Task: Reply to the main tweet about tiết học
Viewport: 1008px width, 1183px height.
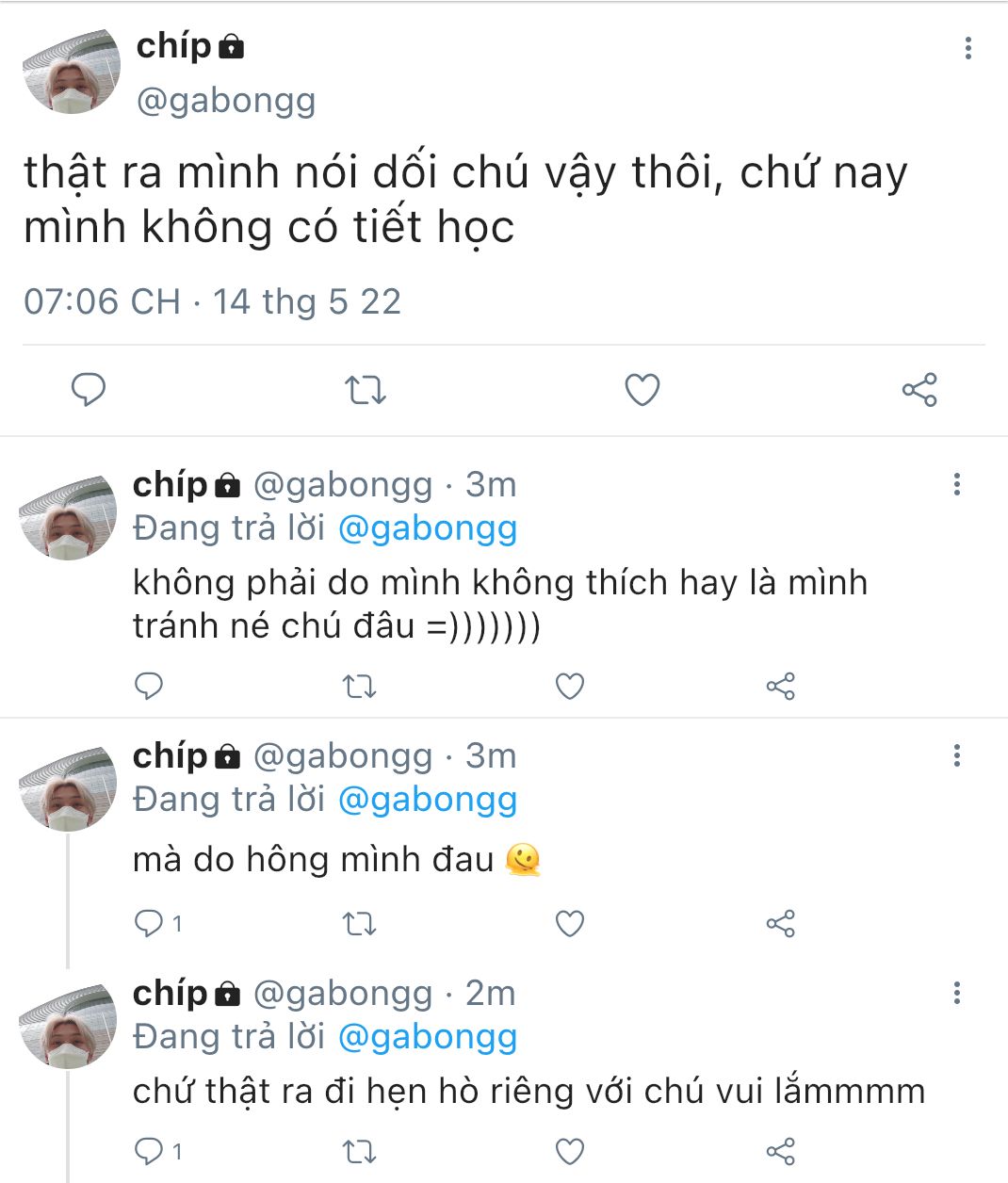Action: point(89,389)
